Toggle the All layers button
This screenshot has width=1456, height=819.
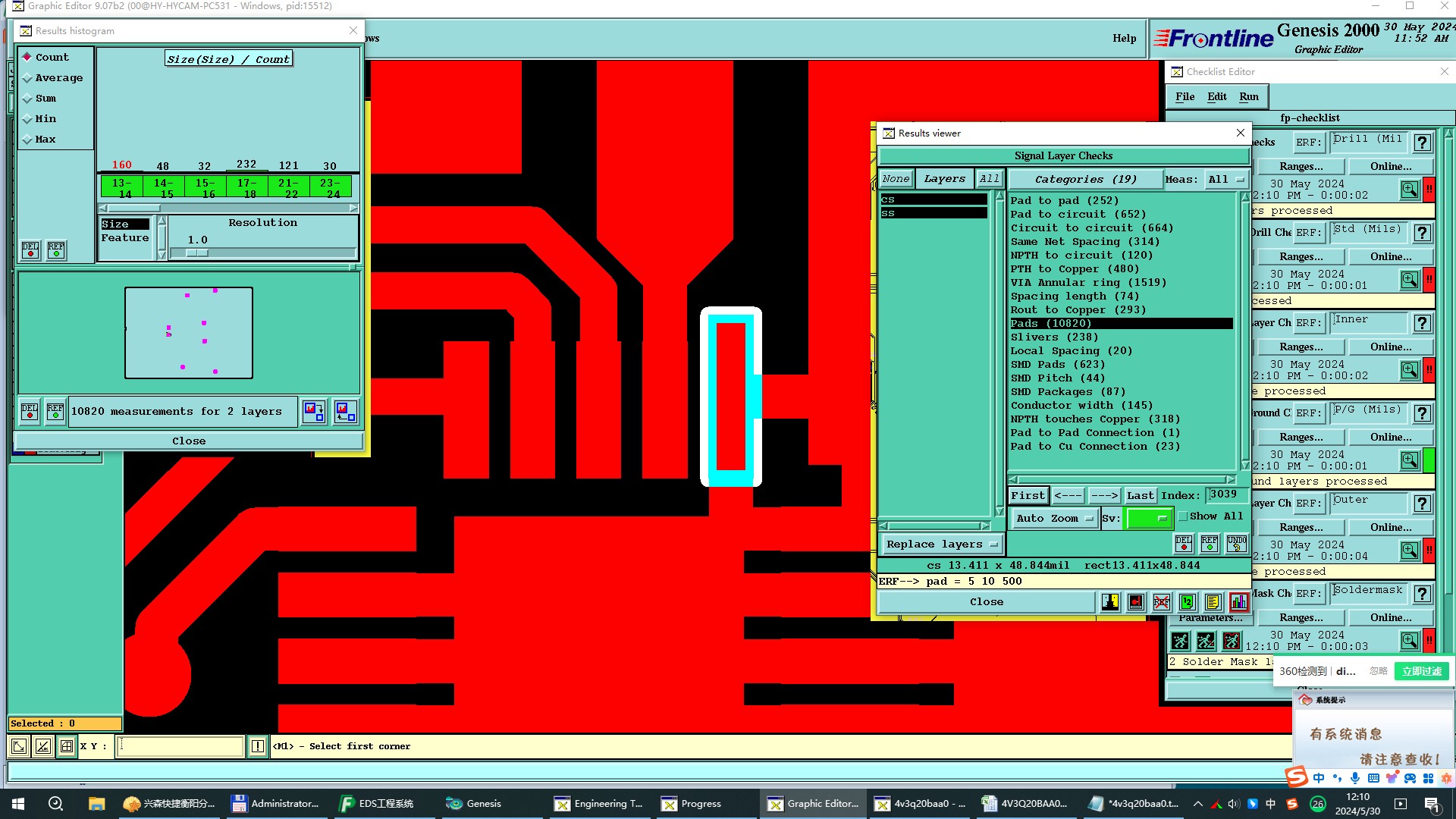point(989,179)
